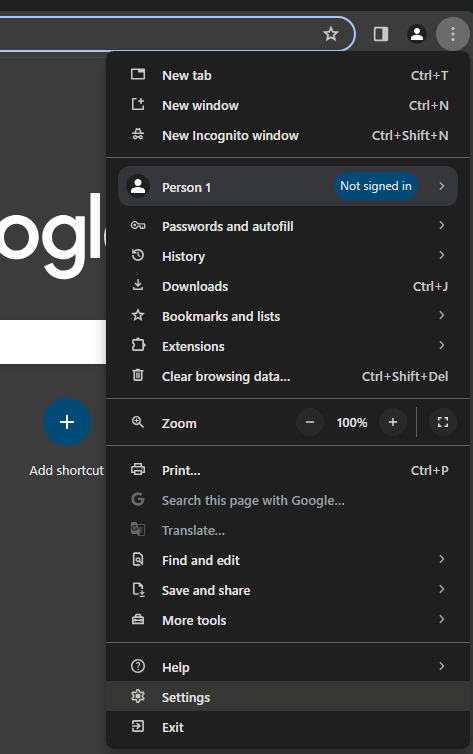The width and height of the screenshot is (473, 754).
Task: Expand the Person 1 submenu arrow
Action: coord(442,186)
